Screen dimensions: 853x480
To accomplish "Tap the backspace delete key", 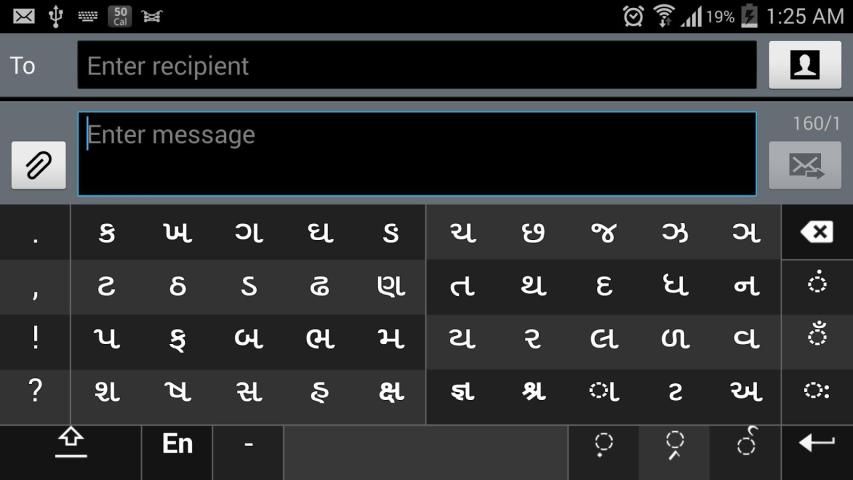I will click(x=817, y=233).
